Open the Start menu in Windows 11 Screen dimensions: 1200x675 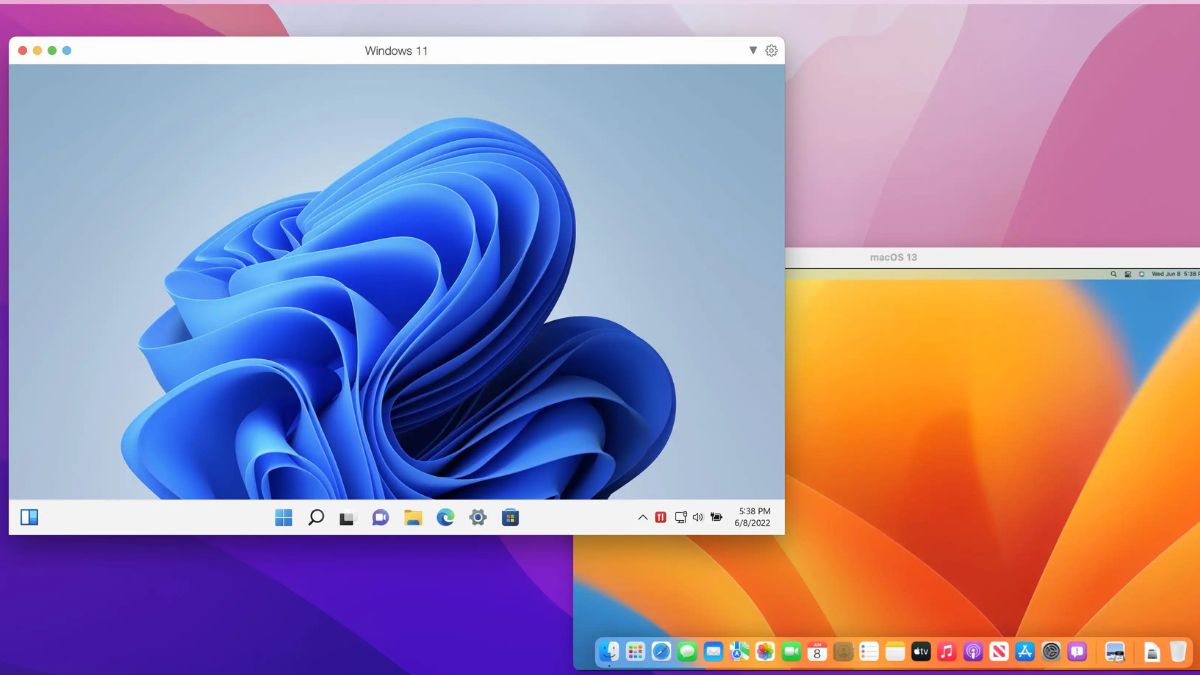283,517
